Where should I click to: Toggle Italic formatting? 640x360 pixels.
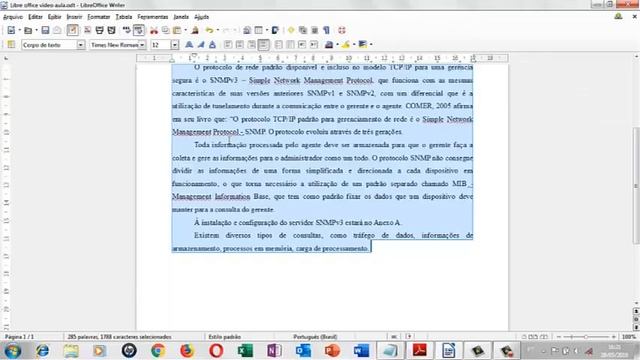point(201,44)
